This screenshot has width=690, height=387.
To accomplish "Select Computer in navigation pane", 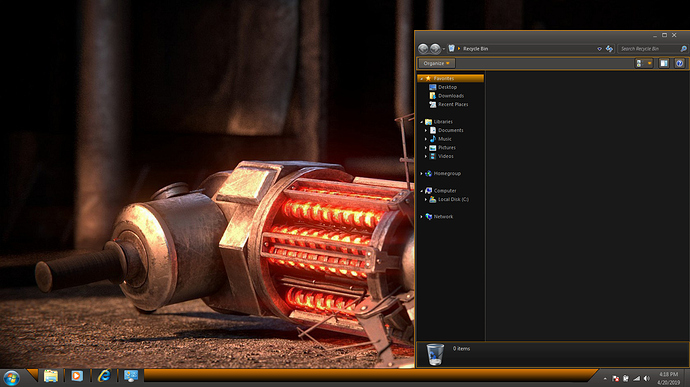I will point(445,191).
